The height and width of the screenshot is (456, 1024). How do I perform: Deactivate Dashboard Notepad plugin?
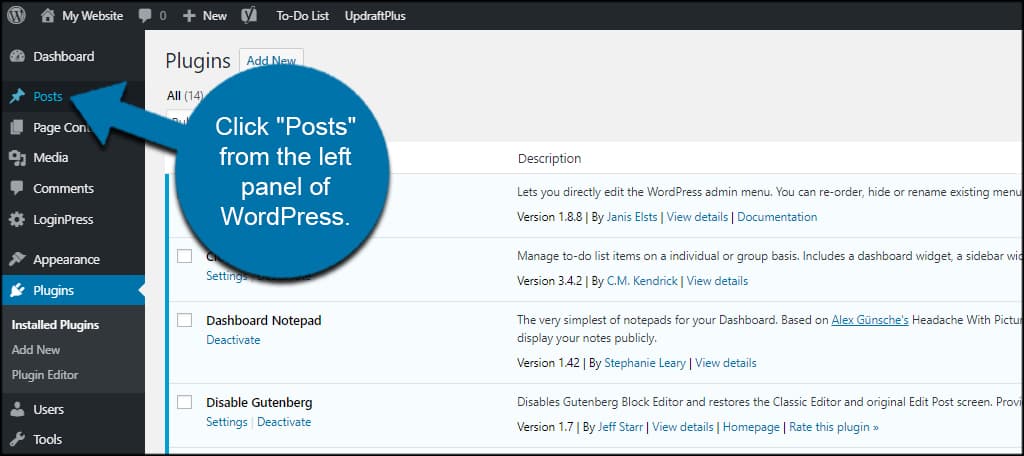coord(233,340)
